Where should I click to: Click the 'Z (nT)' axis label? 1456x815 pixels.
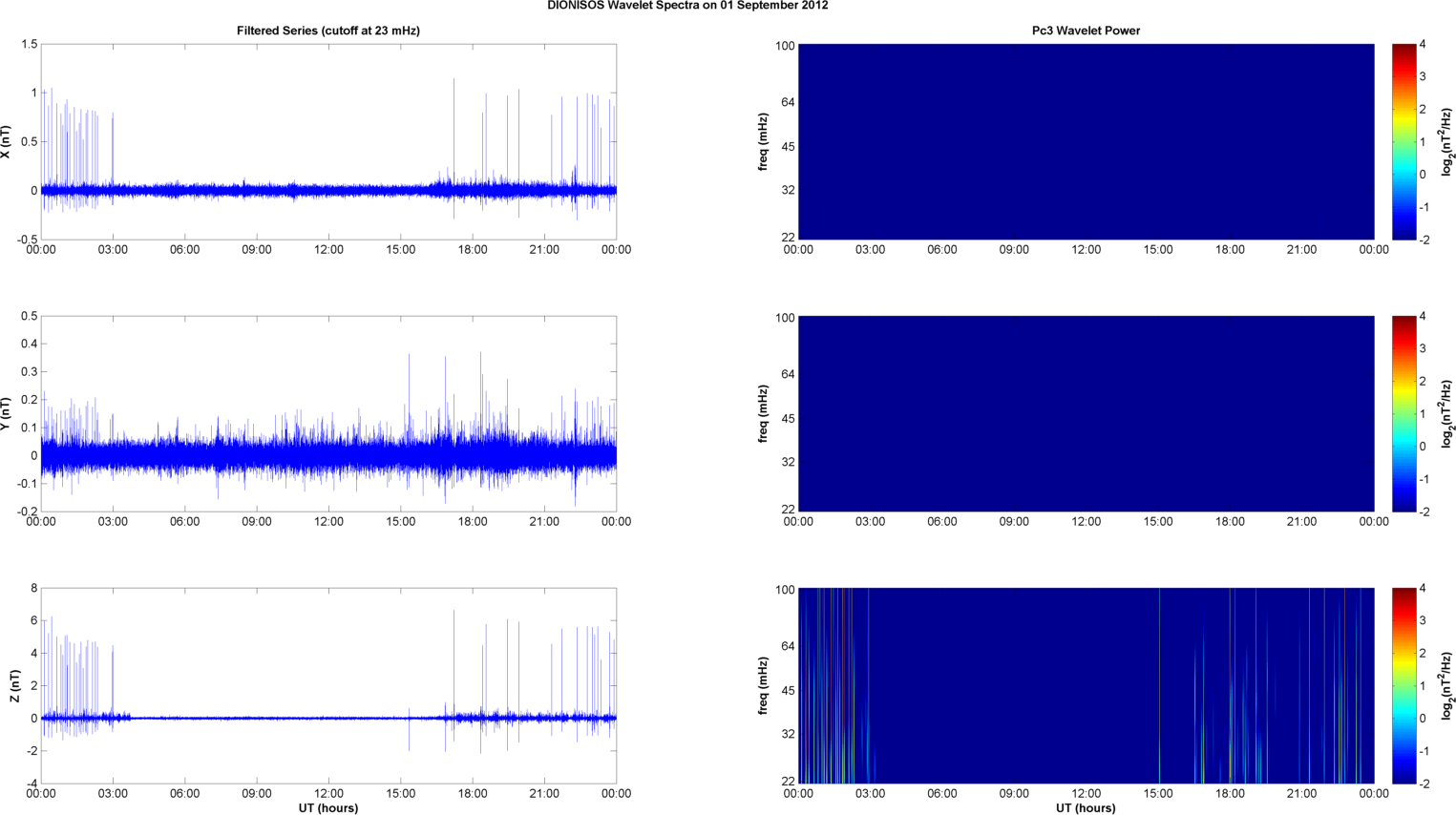(x=14, y=686)
